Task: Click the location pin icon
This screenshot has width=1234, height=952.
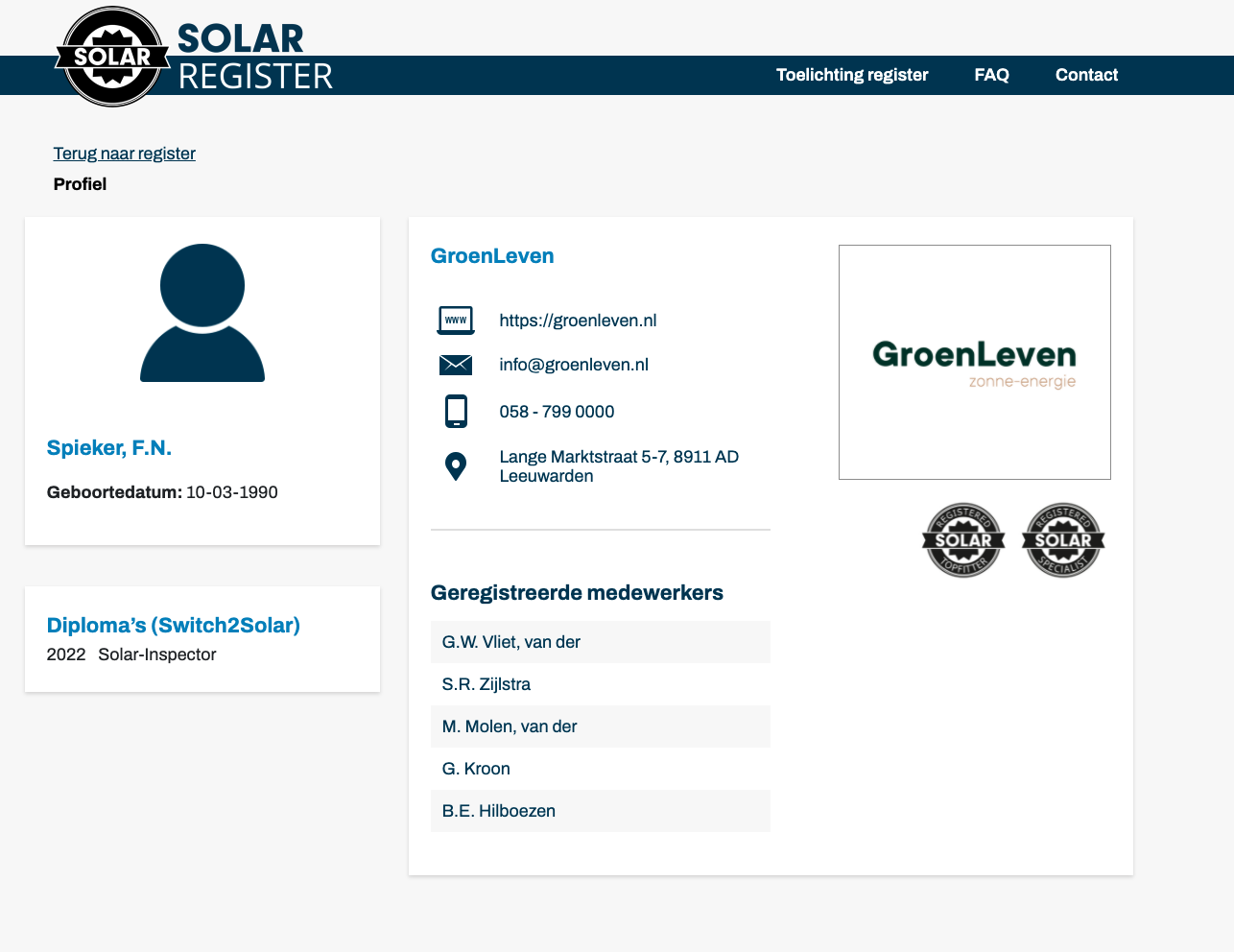Action: coord(456,466)
